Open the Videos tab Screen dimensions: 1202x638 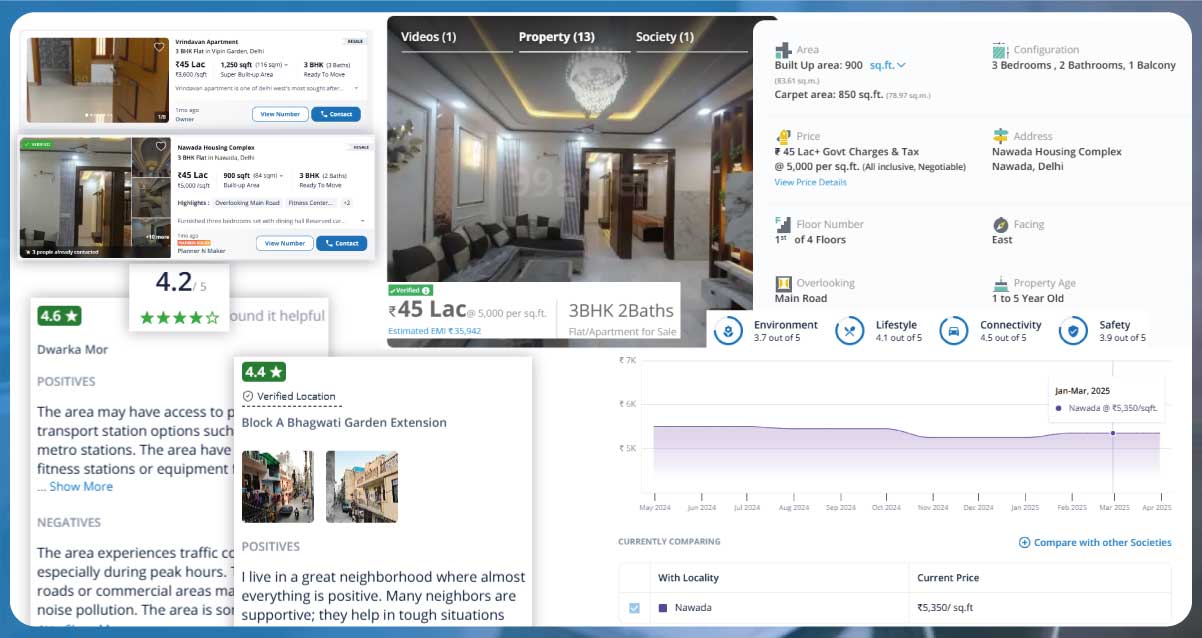(x=429, y=36)
